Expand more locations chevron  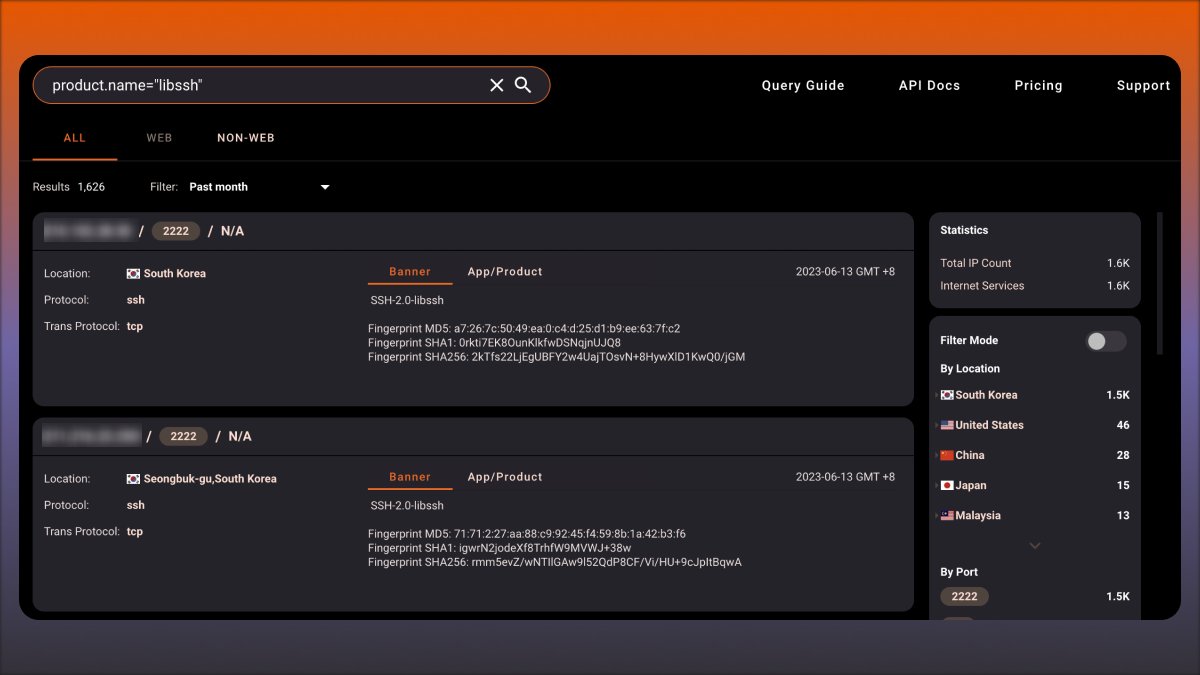point(1035,546)
